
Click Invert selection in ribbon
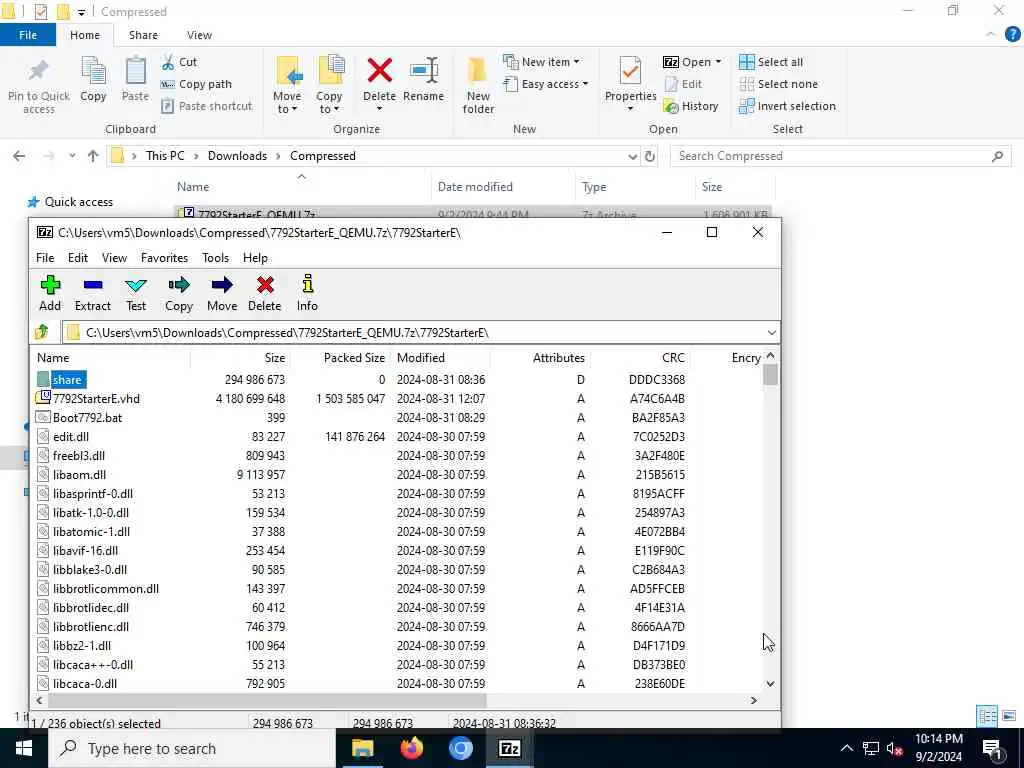[x=788, y=106]
